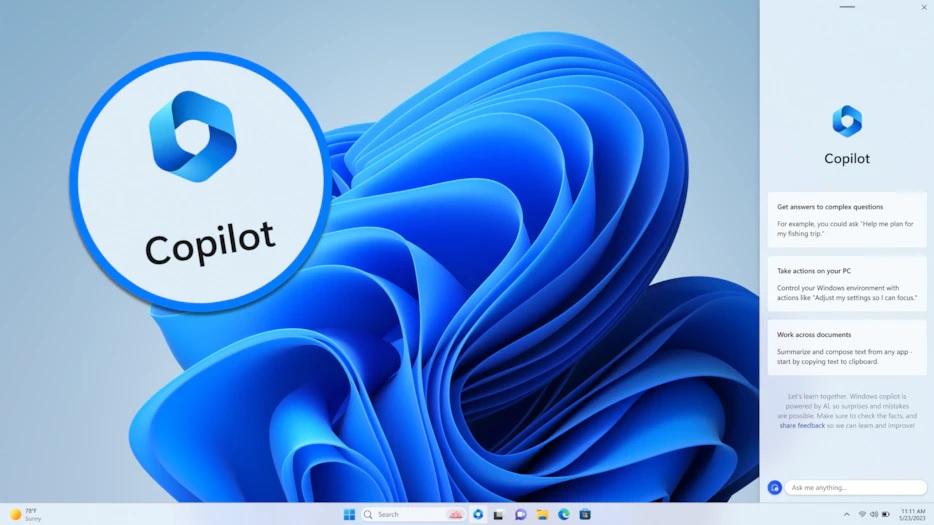Launch Microsoft Edge from the taskbar
This screenshot has width=934, height=525.
point(563,514)
